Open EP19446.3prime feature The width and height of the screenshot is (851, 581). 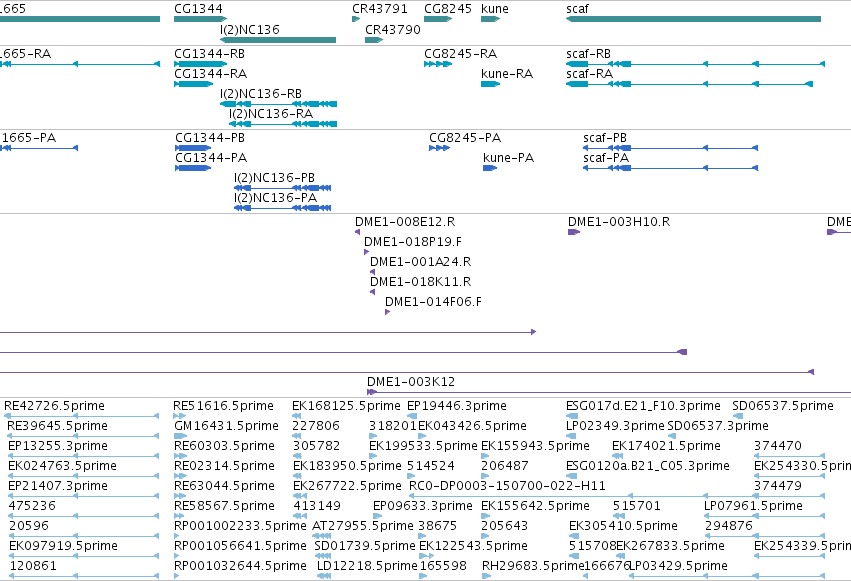(x=412, y=416)
